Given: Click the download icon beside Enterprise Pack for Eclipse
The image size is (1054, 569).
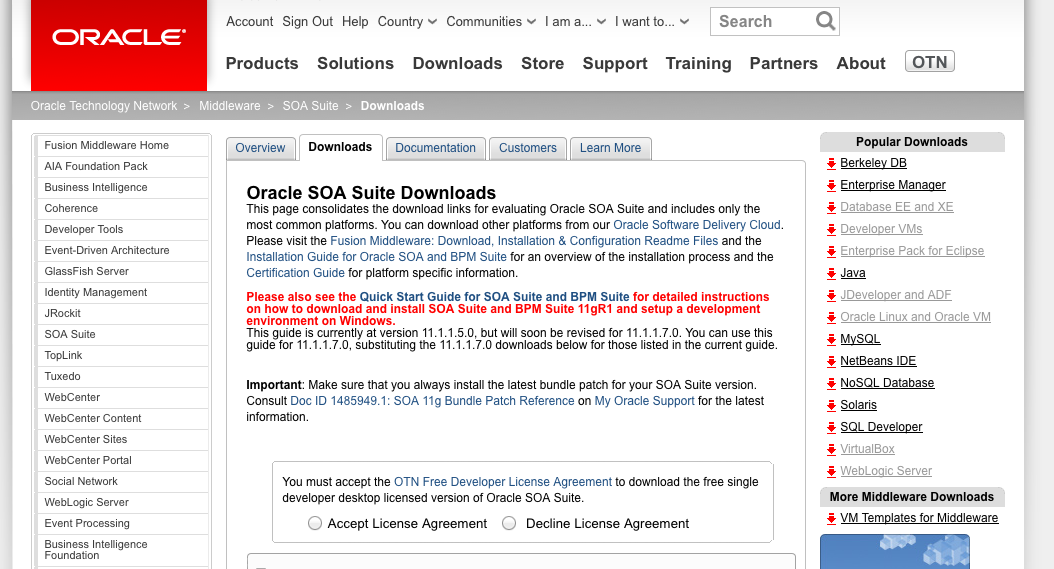Looking at the screenshot, I should point(832,252).
